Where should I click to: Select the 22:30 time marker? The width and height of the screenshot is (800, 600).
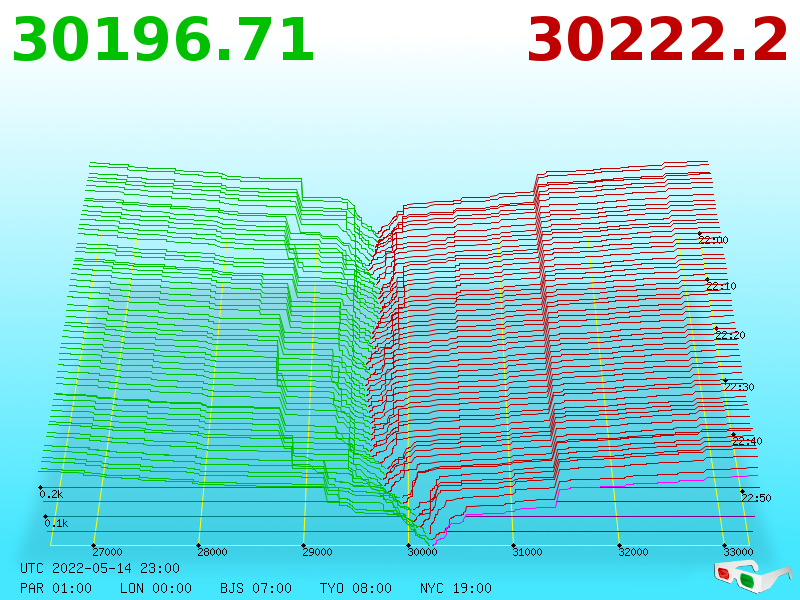[739, 387]
